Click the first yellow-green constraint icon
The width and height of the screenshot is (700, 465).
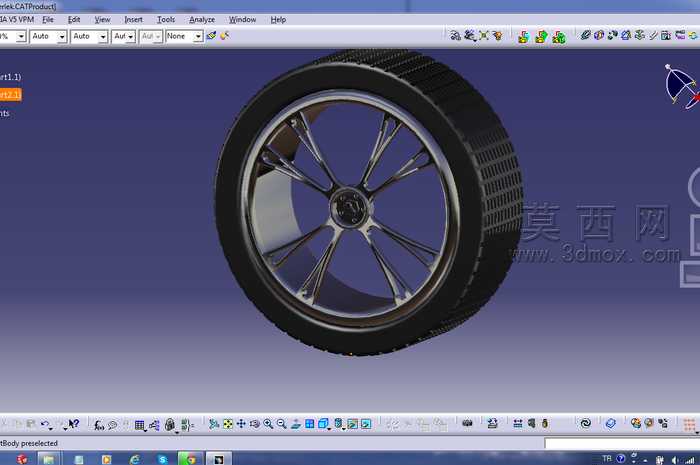(x=524, y=37)
